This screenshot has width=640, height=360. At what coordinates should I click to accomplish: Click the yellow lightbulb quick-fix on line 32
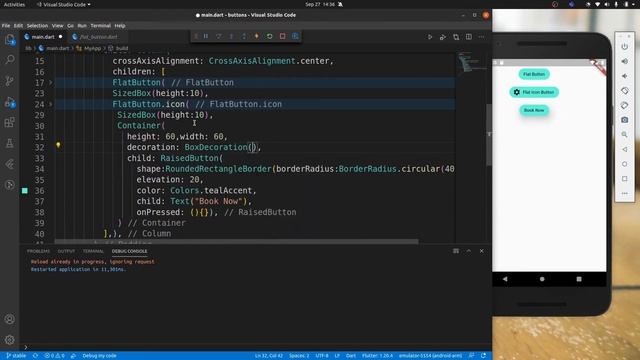coord(58,145)
